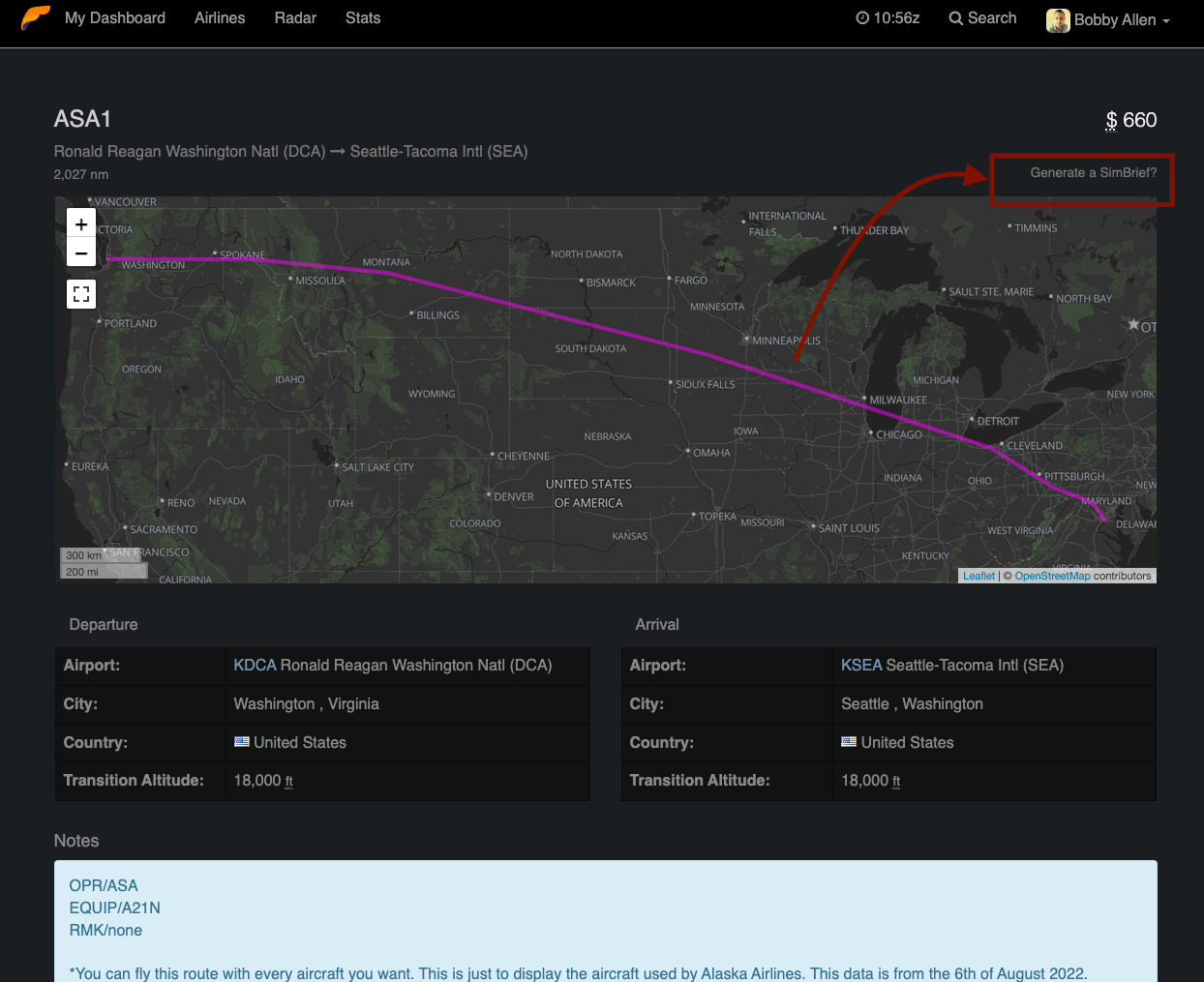Zoom in on the route map

pos(81,224)
